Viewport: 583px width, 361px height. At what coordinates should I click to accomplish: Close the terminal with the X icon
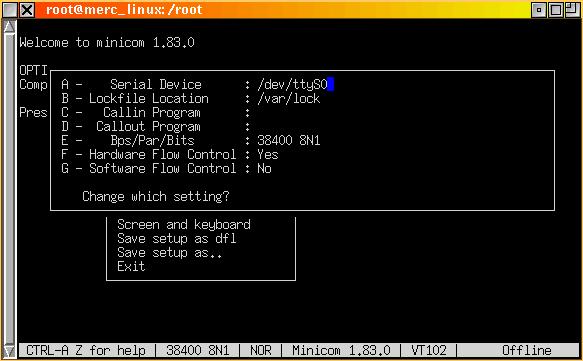pos(27,10)
